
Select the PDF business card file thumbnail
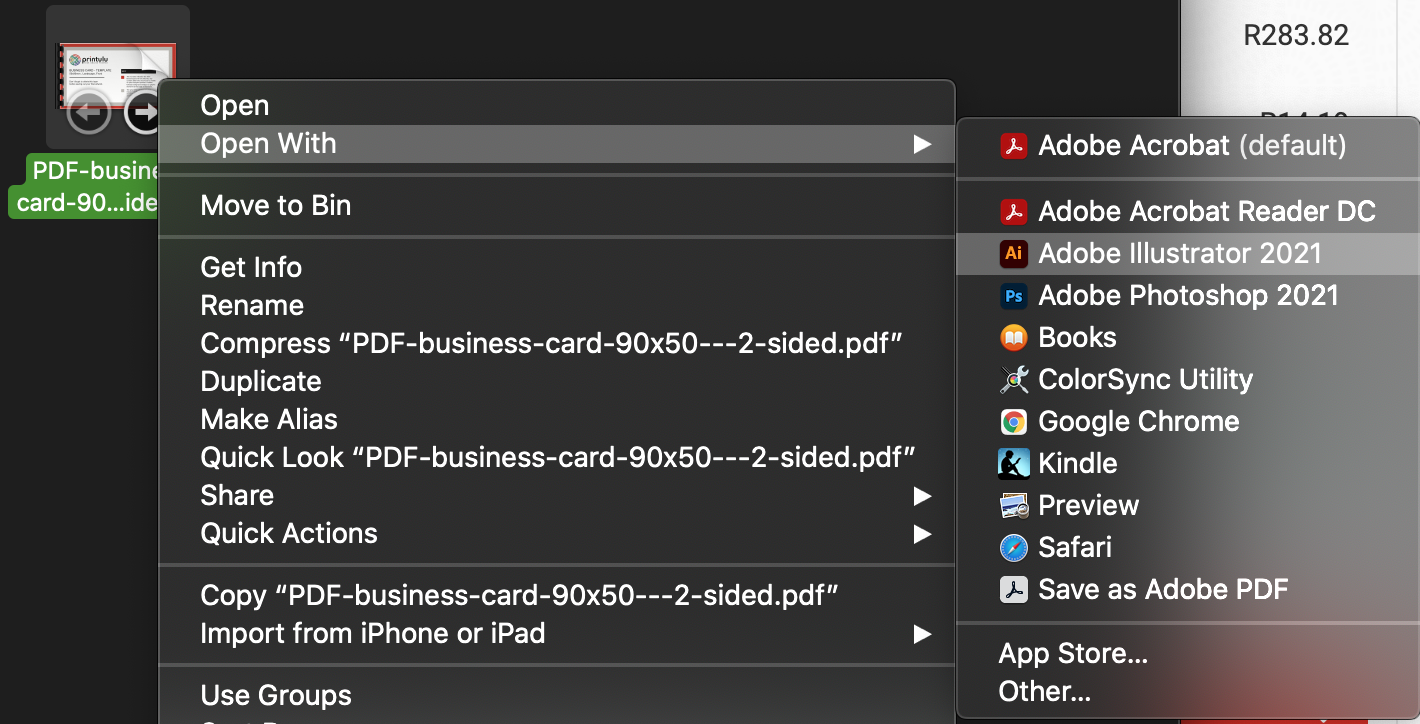click(x=117, y=77)
